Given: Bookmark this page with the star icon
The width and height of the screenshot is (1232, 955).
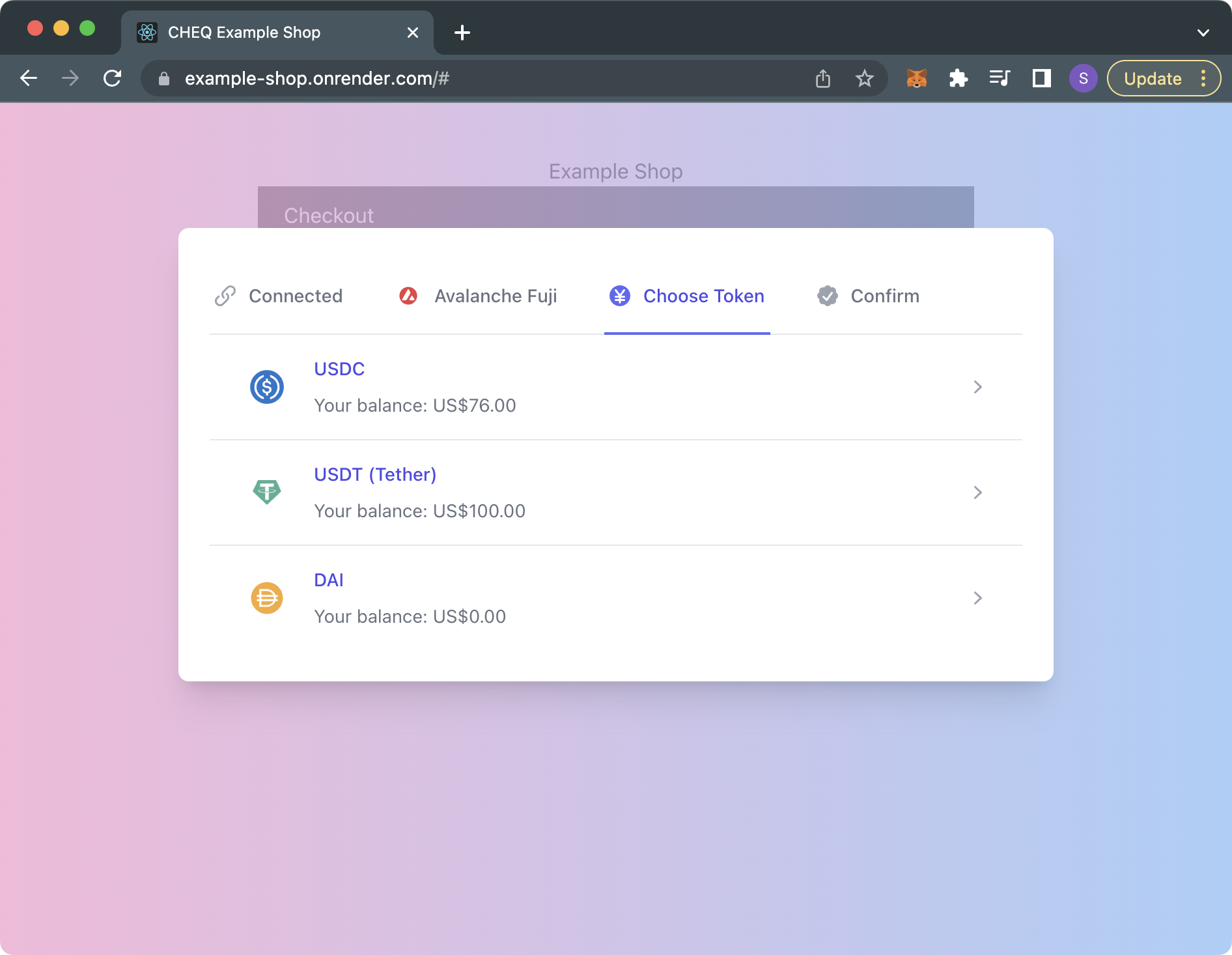Looking at the screenshot, I should [x=864, y=79].
